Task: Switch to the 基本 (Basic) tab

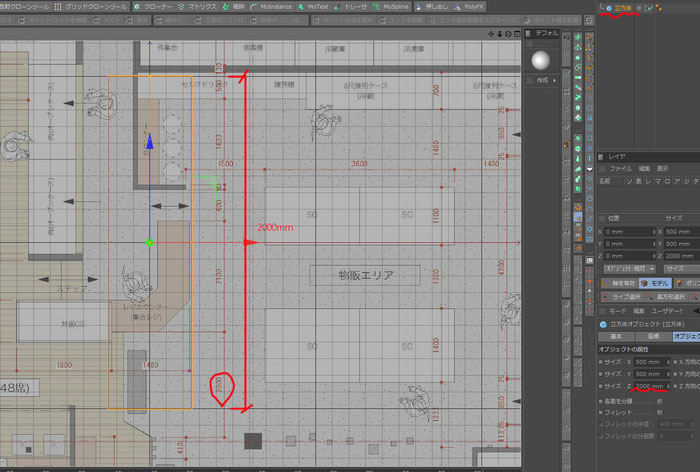Action: coord(616,336)
